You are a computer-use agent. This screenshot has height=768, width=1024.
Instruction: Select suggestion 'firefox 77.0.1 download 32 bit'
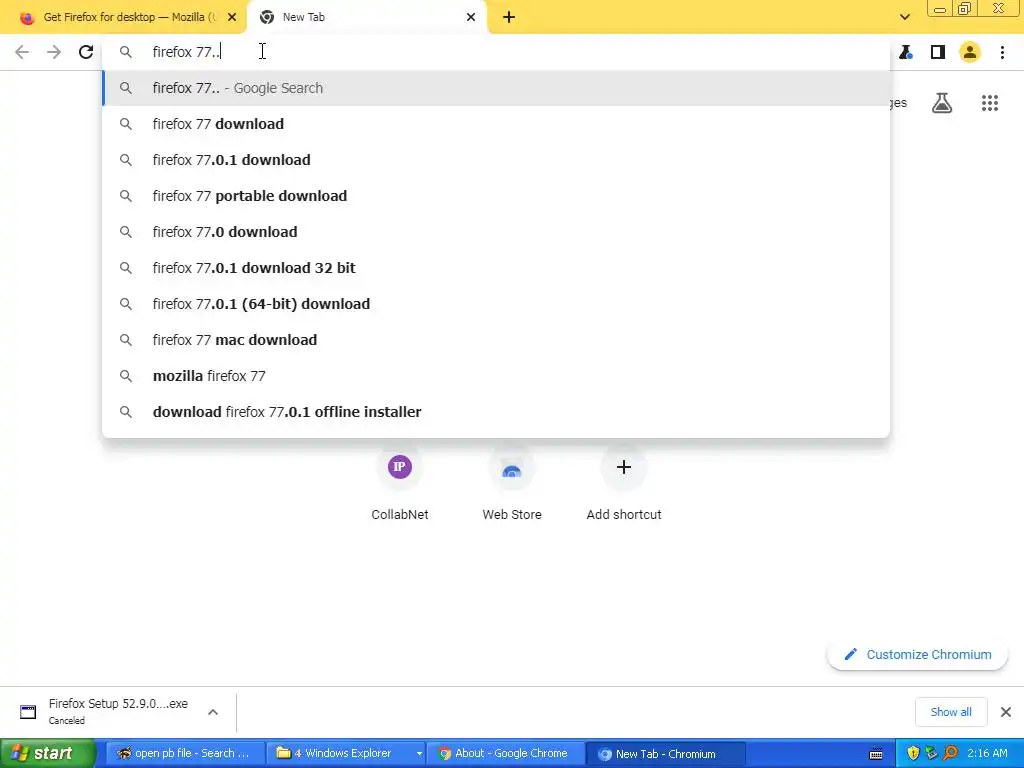click(x=496, y=268)
